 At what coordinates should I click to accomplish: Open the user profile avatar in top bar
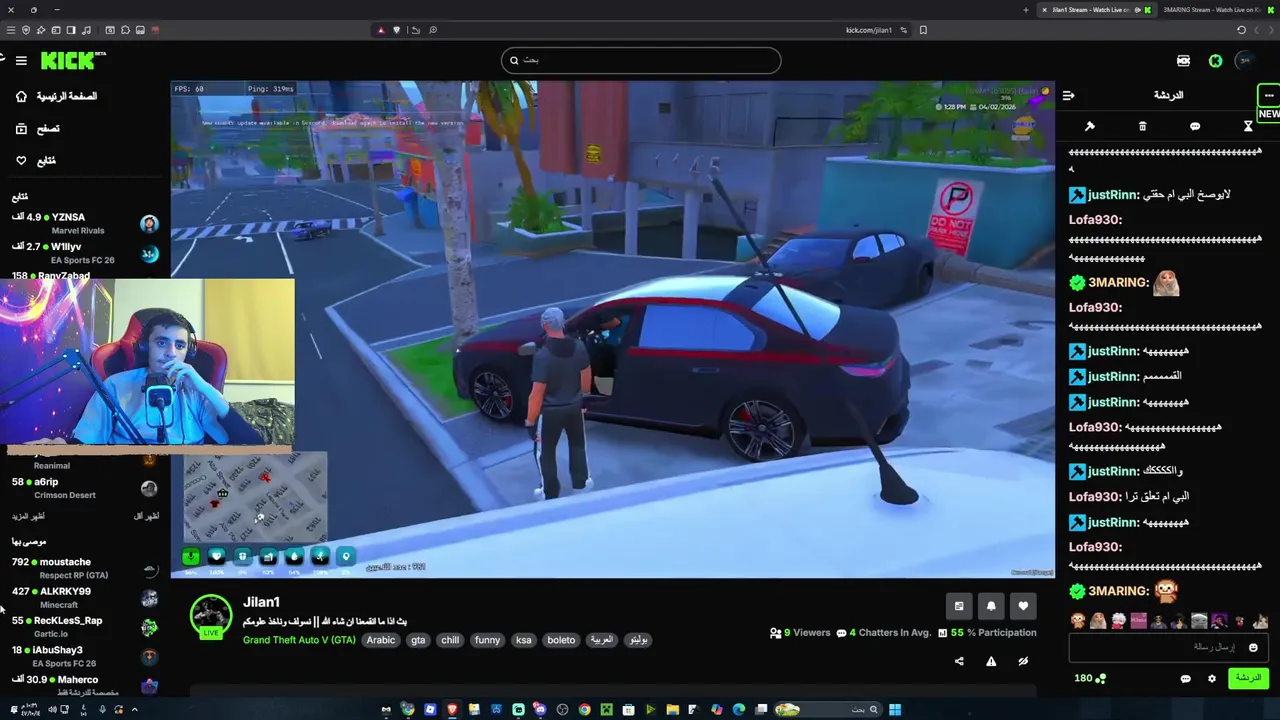1244,61
